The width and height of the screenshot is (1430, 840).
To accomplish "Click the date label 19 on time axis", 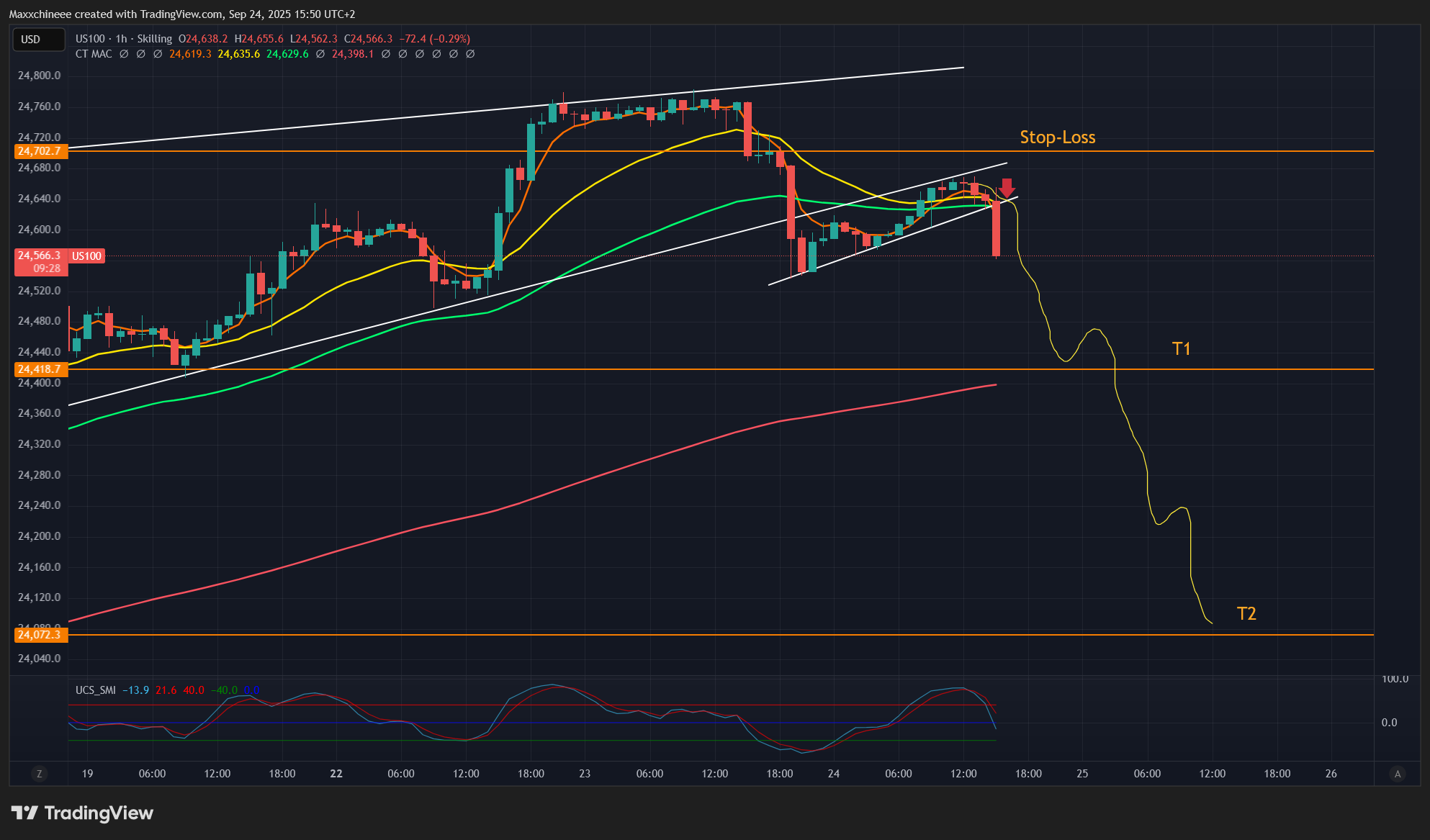I will pos(87,774).
